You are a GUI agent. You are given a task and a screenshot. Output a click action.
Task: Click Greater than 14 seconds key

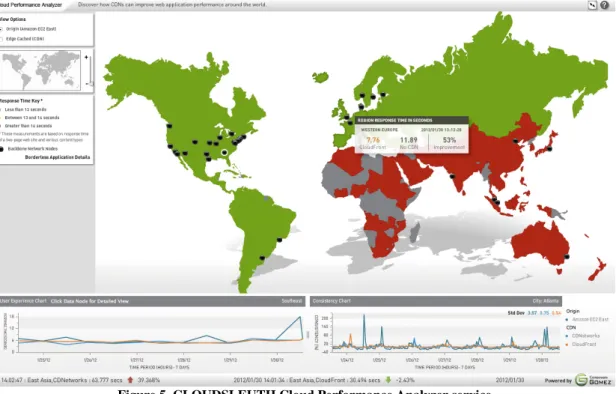[x=26, y=126]
